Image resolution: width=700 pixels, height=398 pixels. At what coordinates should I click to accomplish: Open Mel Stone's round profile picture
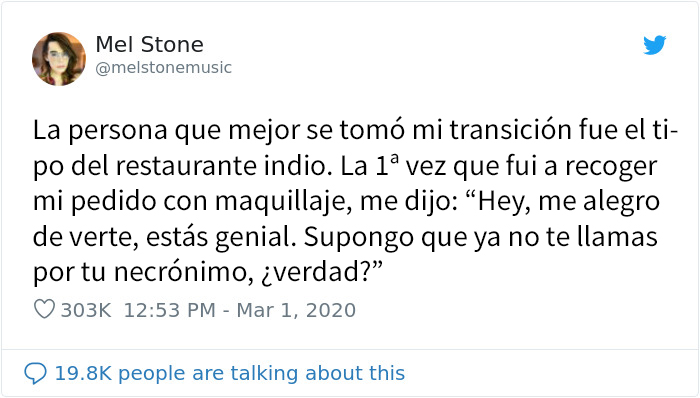59,59
